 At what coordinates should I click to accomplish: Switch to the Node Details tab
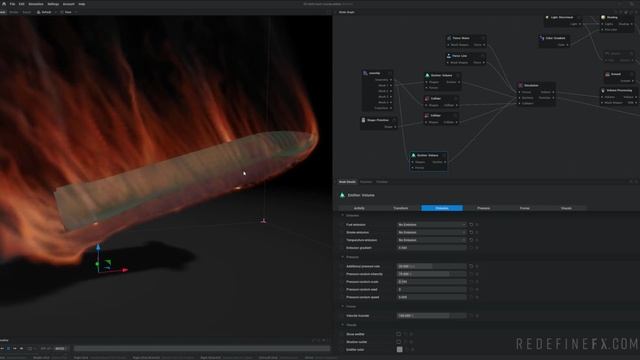347,182
